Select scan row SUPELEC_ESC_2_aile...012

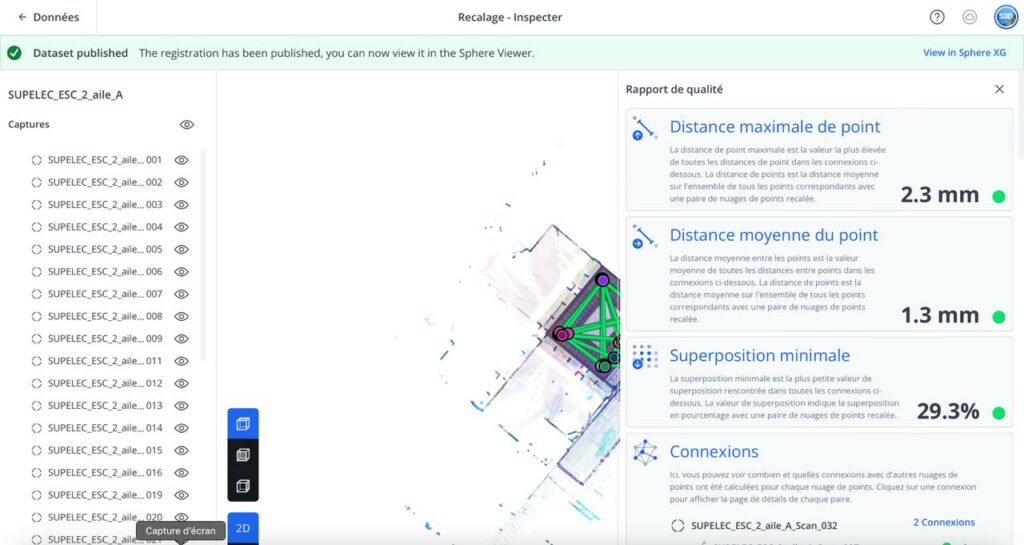coord(104,383)
